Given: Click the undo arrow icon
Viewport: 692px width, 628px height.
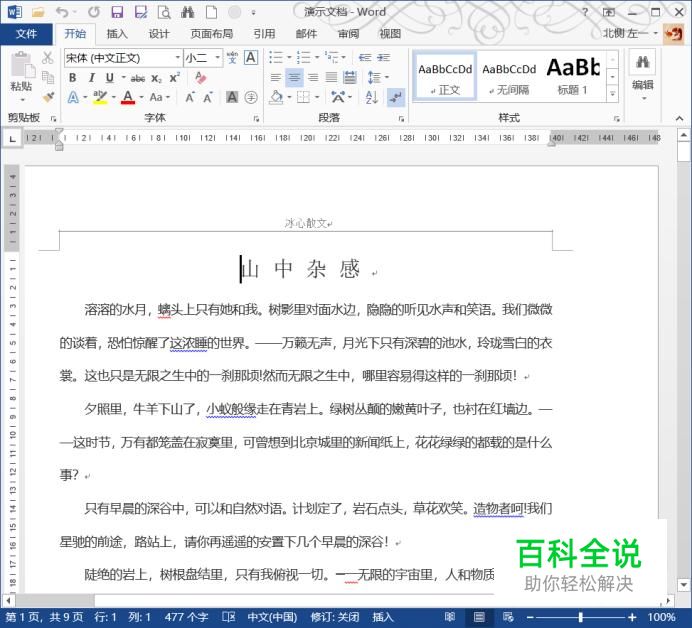Looking at the screenshot, I should point(62,12).
